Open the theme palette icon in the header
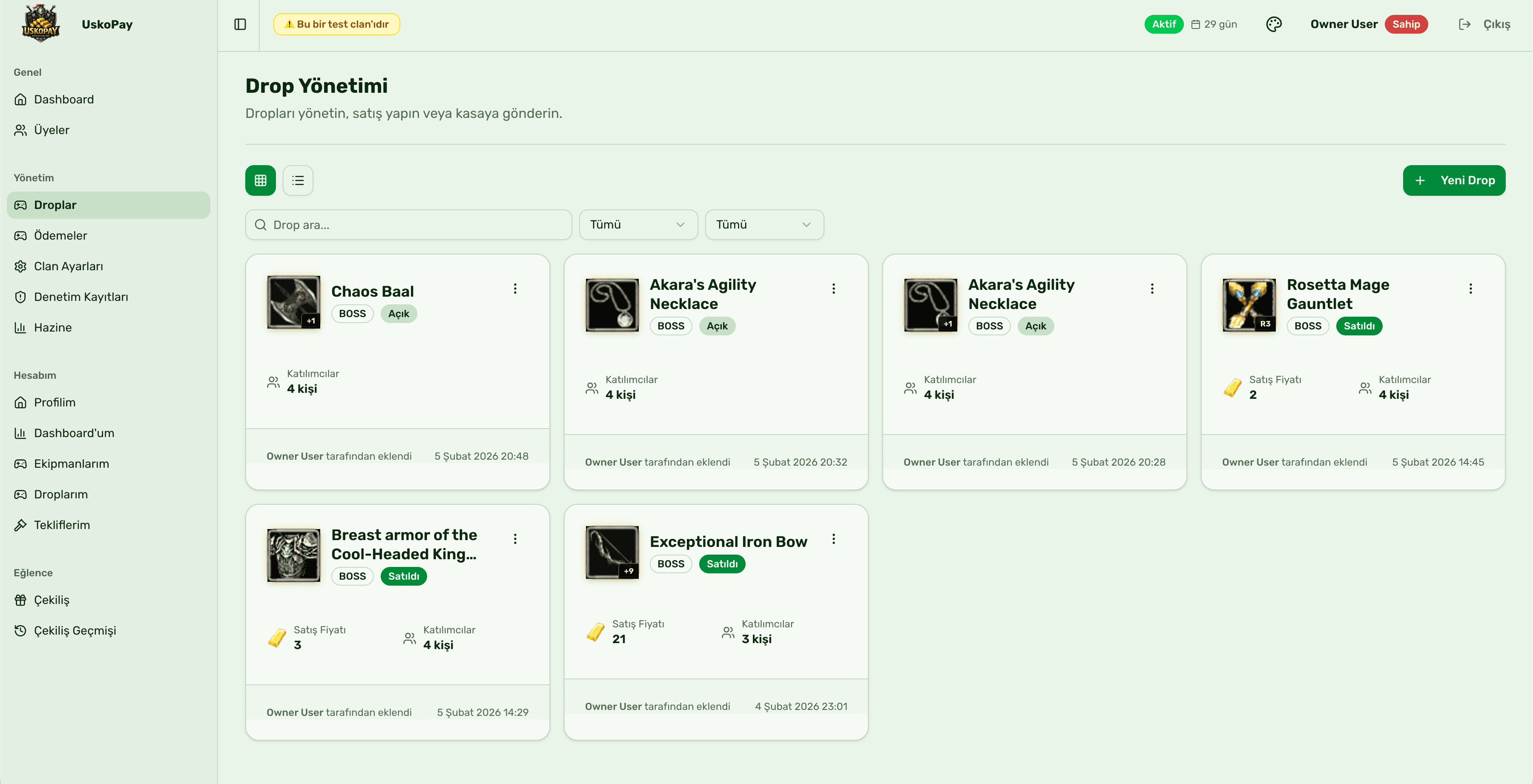The image size is (1533, 784). point(1274,24)
